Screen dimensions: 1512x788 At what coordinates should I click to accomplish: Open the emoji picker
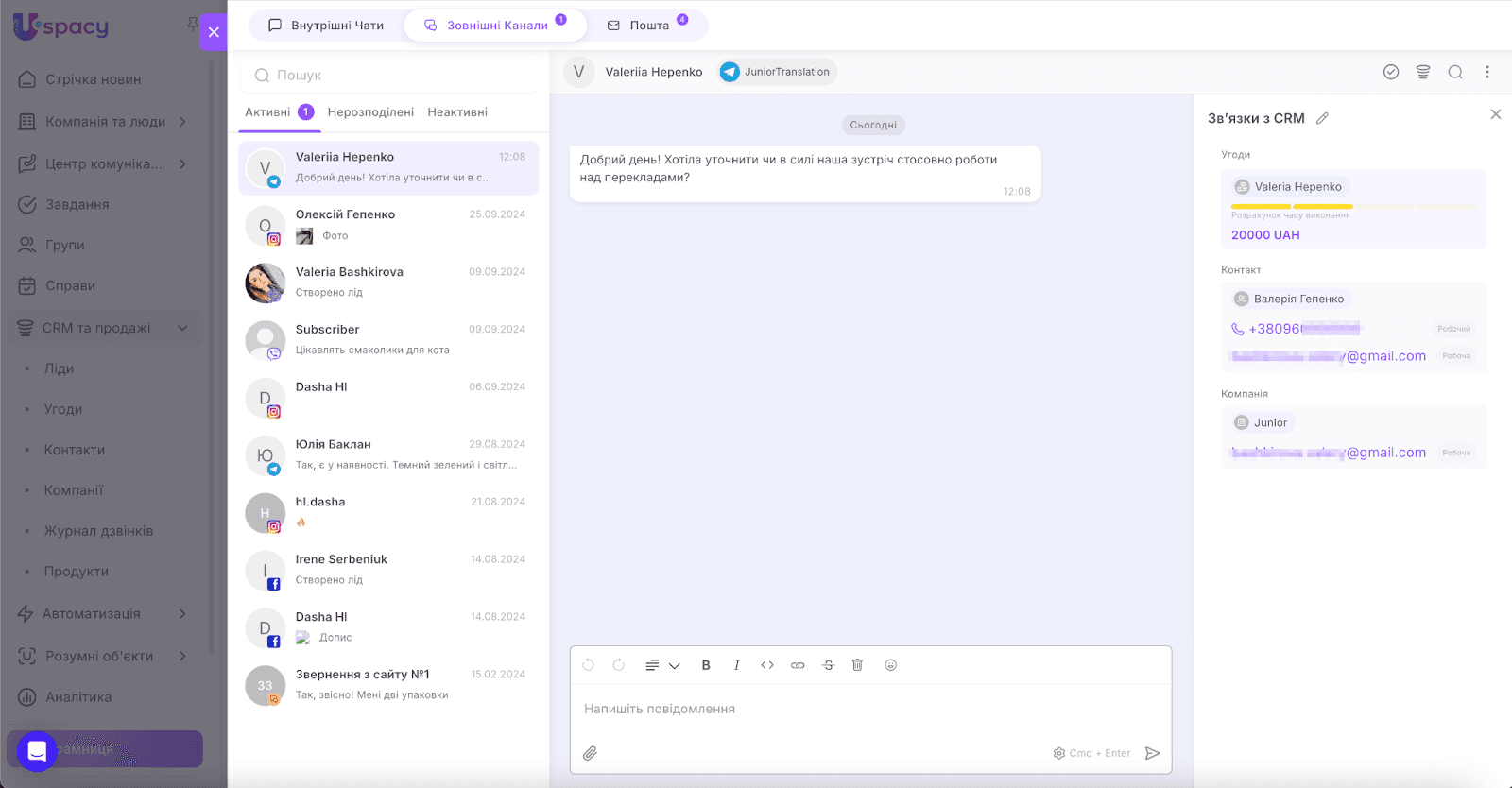[x=890, y=665]
